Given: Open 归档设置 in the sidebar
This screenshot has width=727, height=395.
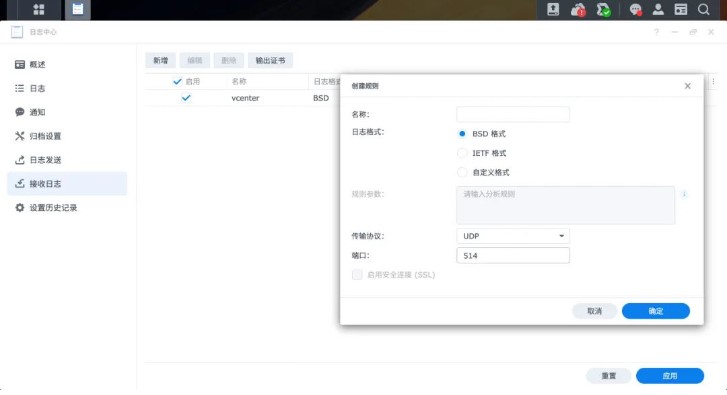Looking at the screenshot, I should pyautogui.click(x=67, y=136).
